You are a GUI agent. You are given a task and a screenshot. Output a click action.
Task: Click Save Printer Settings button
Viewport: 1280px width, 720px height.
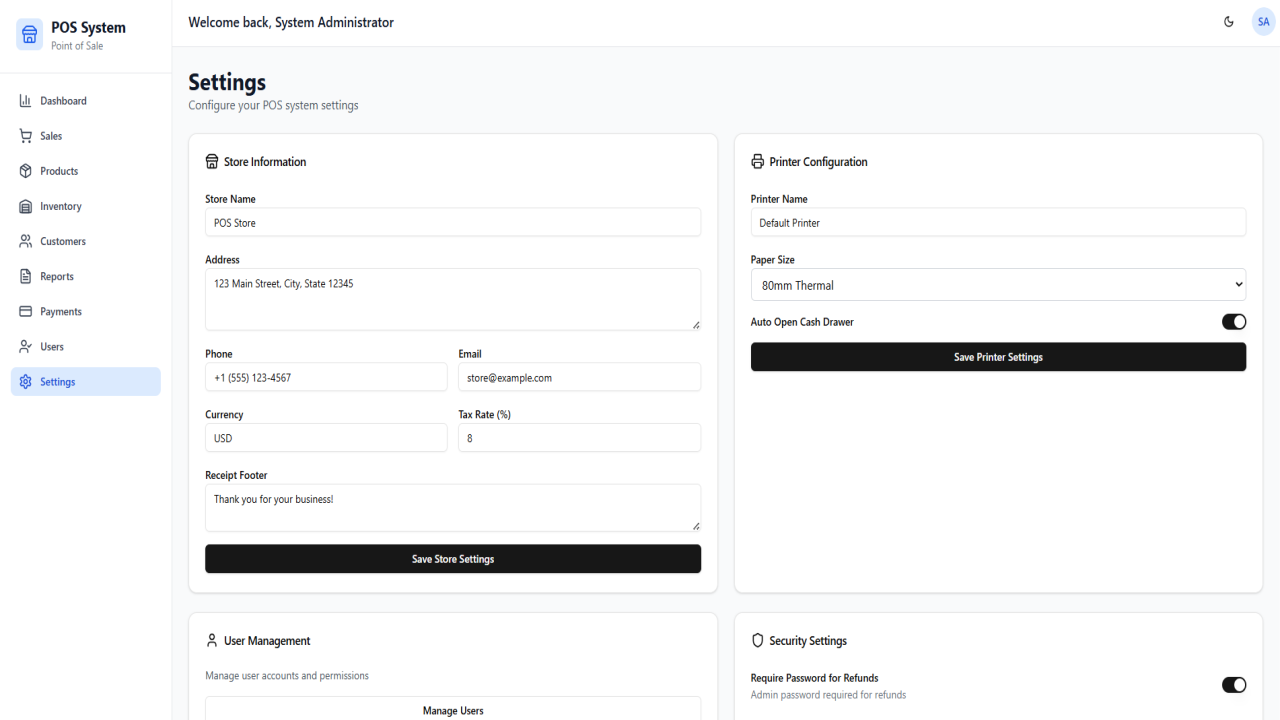[x=998, y=357]
